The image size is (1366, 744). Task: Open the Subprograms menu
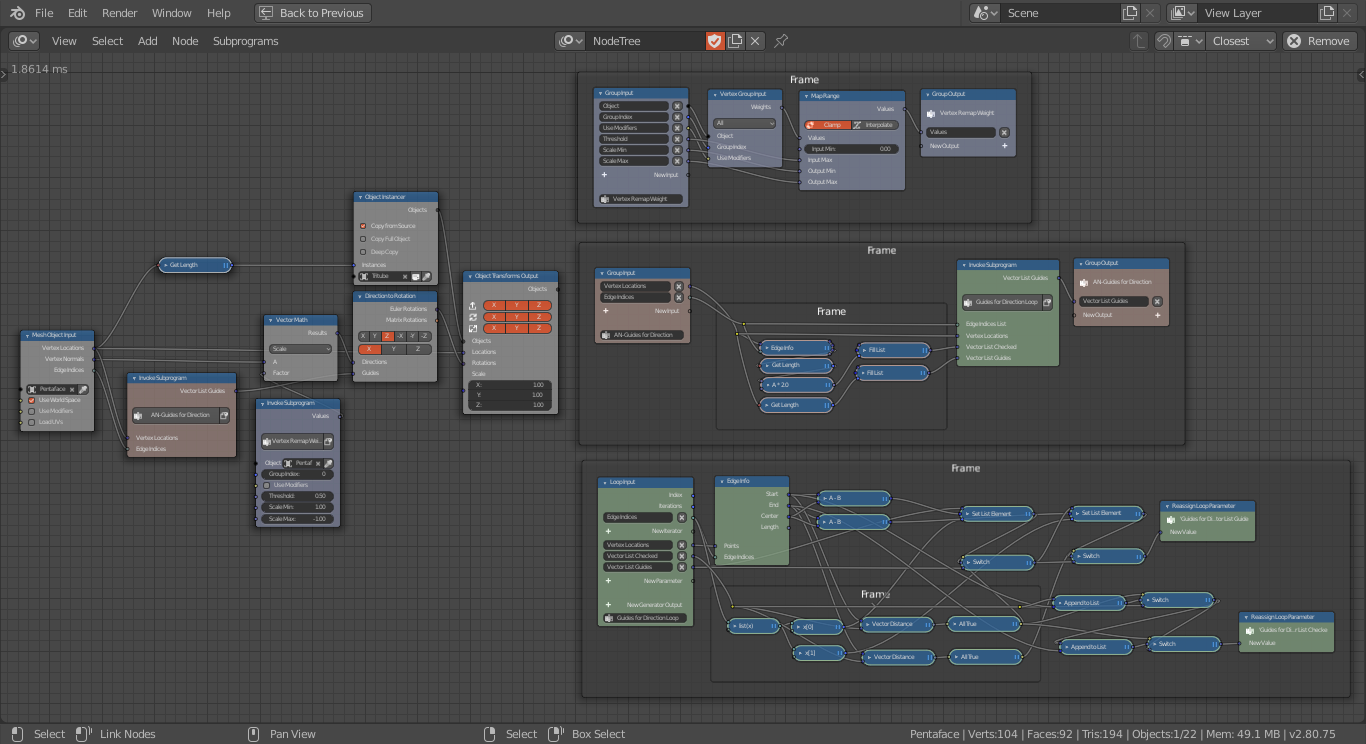[x=246, y=41]
